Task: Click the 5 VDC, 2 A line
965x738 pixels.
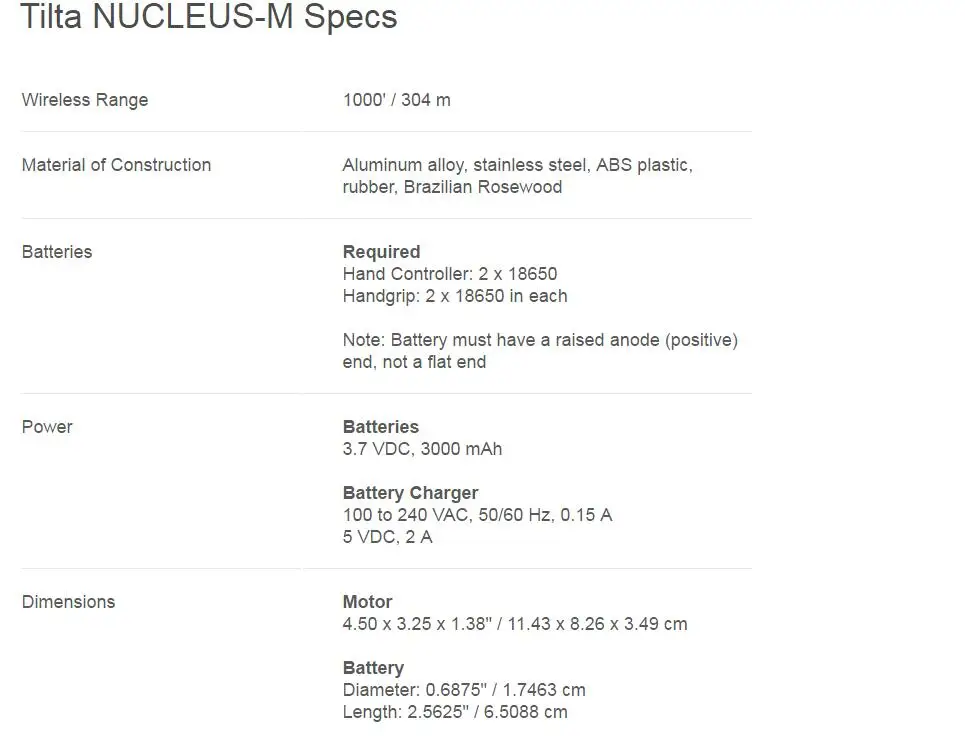Action: coord(388,537)
